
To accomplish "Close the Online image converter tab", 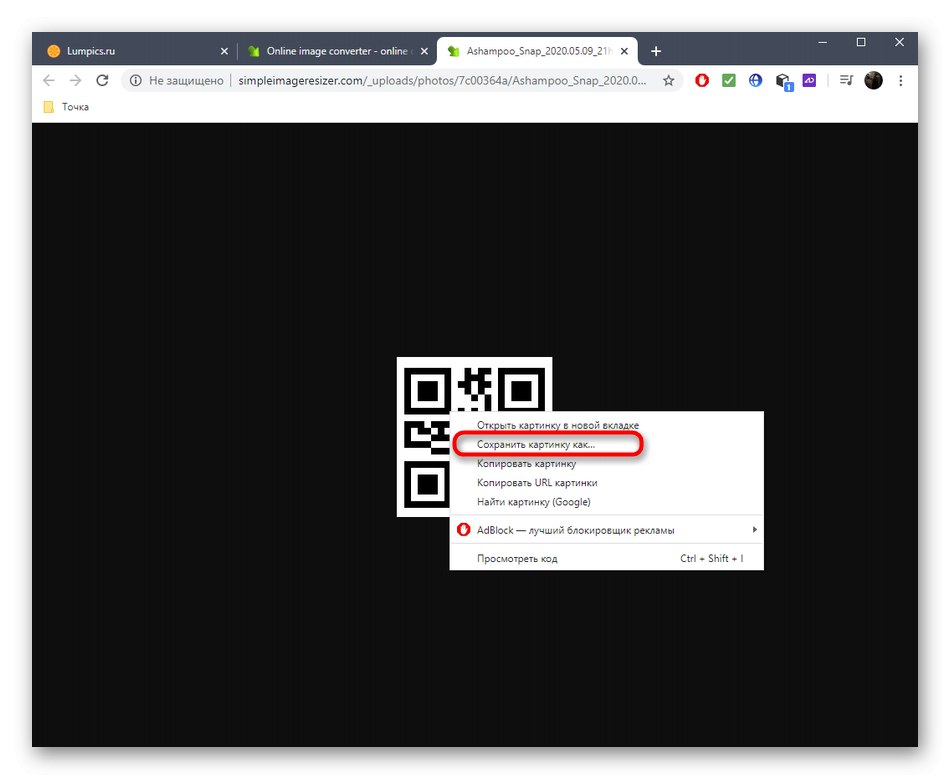I will pyautogui.click(x=424, y=51).
